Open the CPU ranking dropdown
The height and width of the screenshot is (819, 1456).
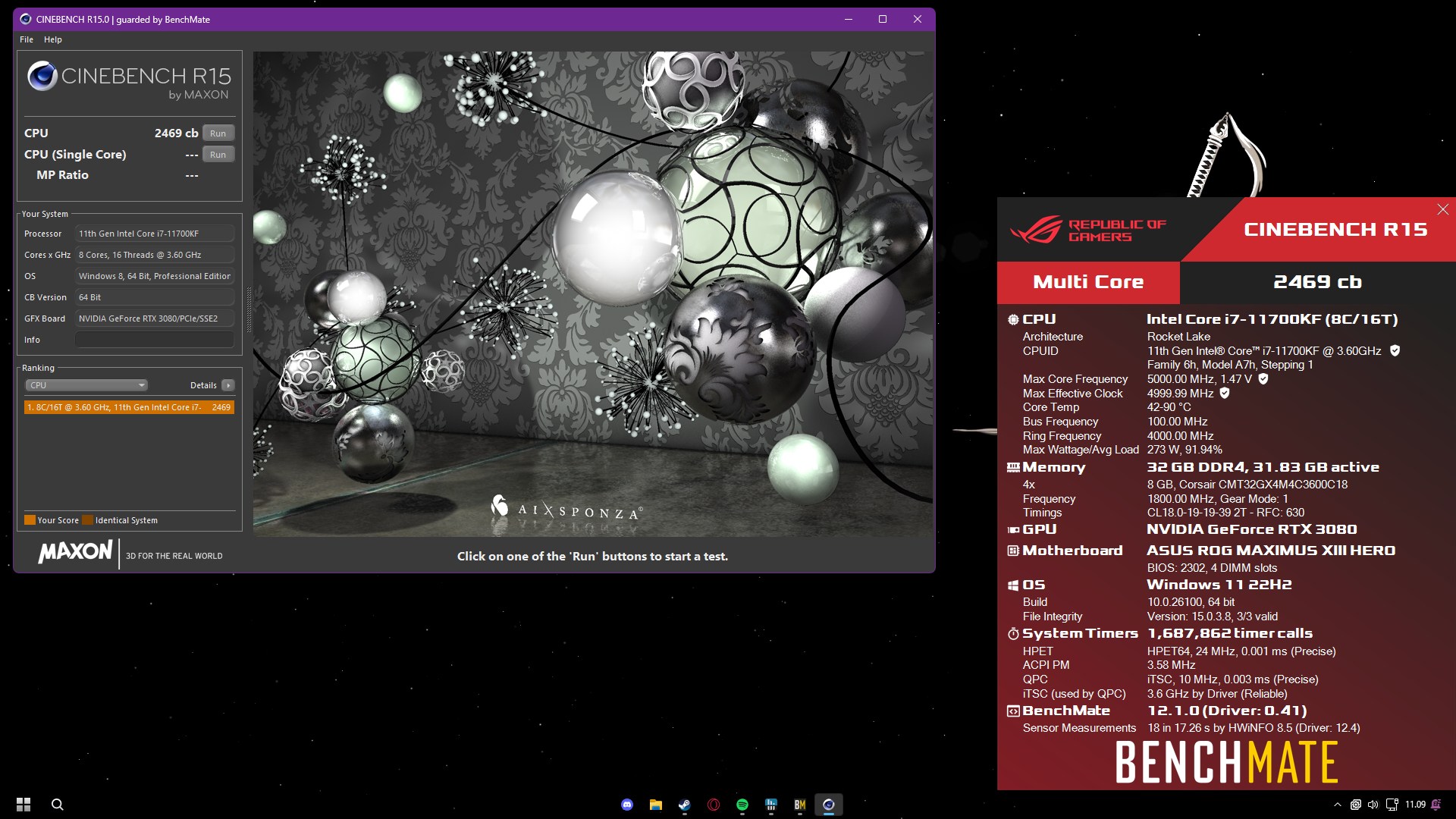pos(86,385)
